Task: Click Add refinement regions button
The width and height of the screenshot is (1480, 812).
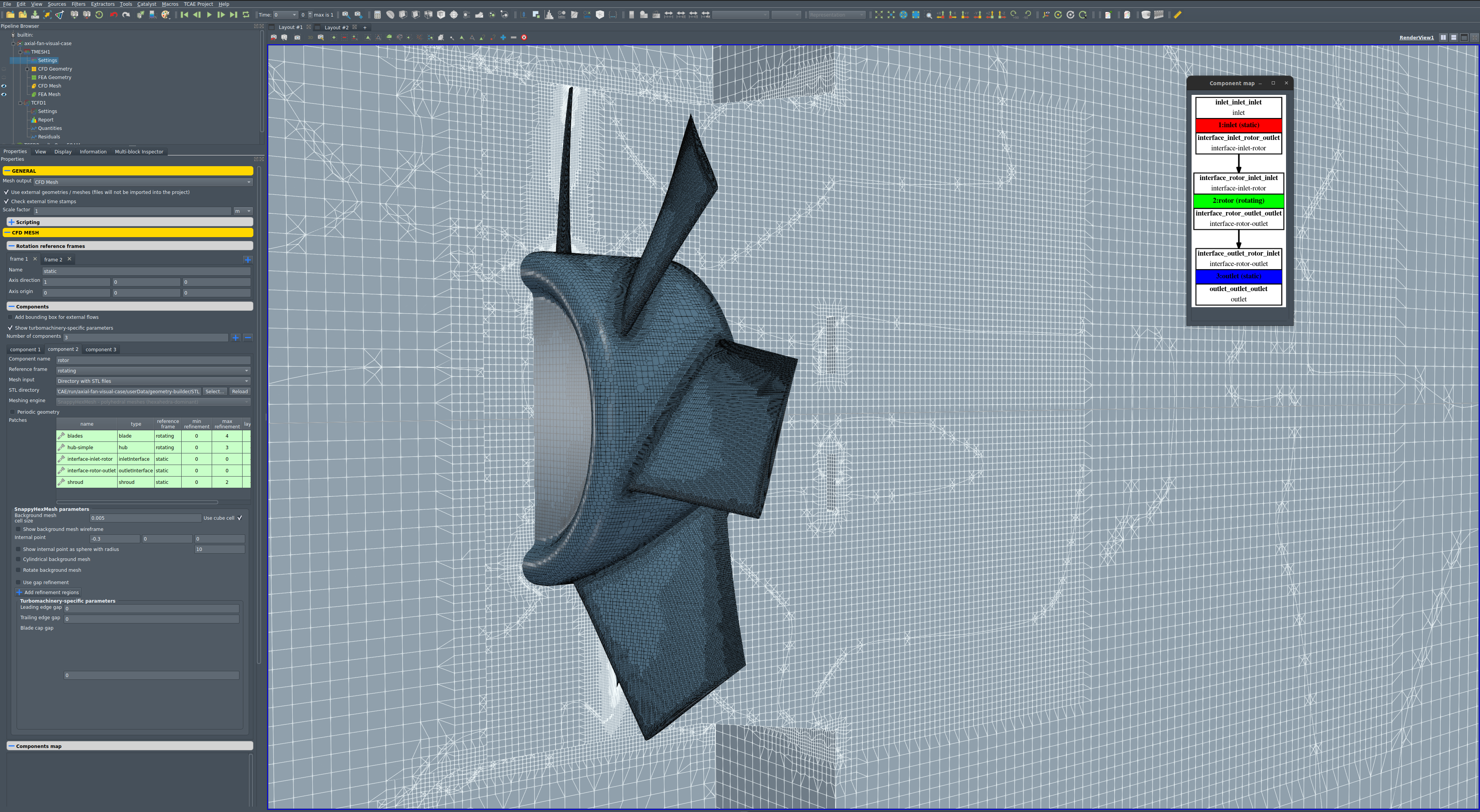Action: (x=48, y=593)
